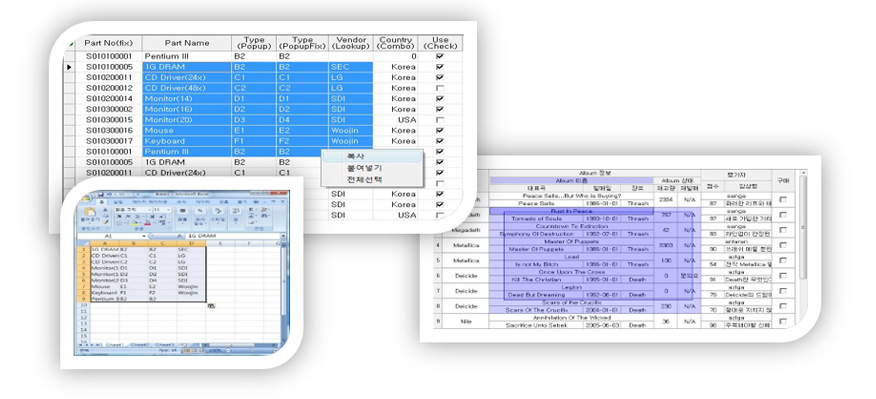
Task: Choose 복사 in the context menu
Action: tap(356, 156)
